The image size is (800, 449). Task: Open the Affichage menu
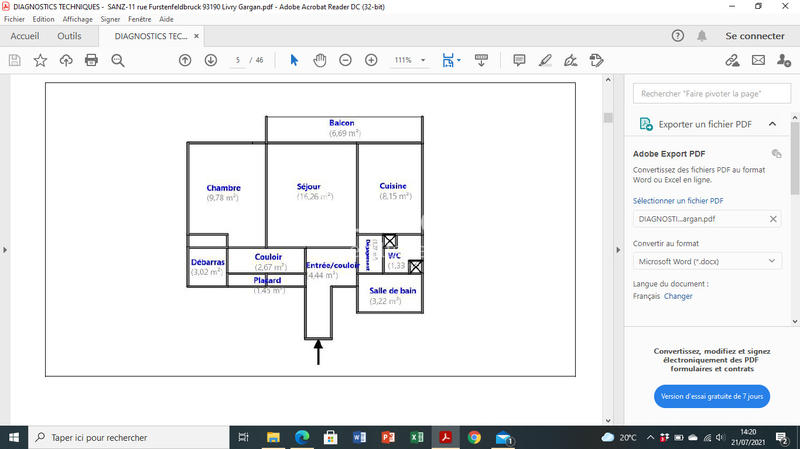click(77, 19)
